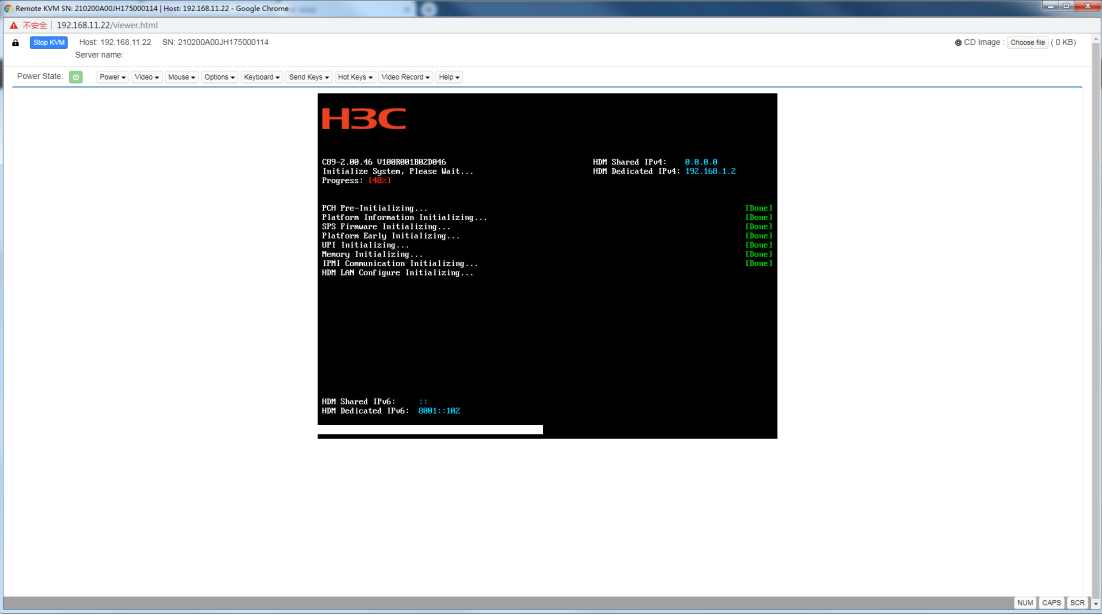
Task: Open the Send Keys dropdown menu
Action: (309, 77)
